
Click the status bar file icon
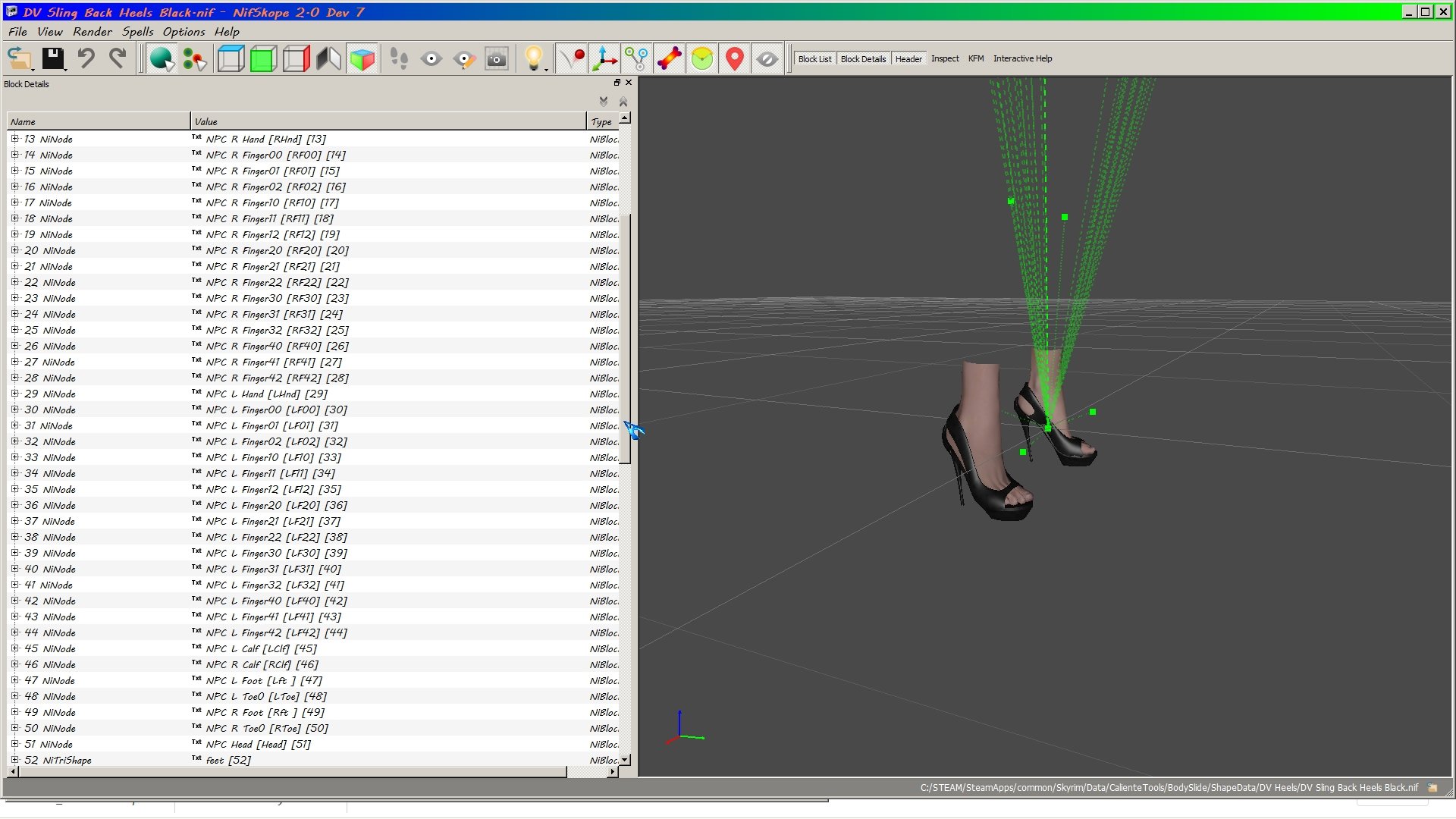click(1432, 787)
